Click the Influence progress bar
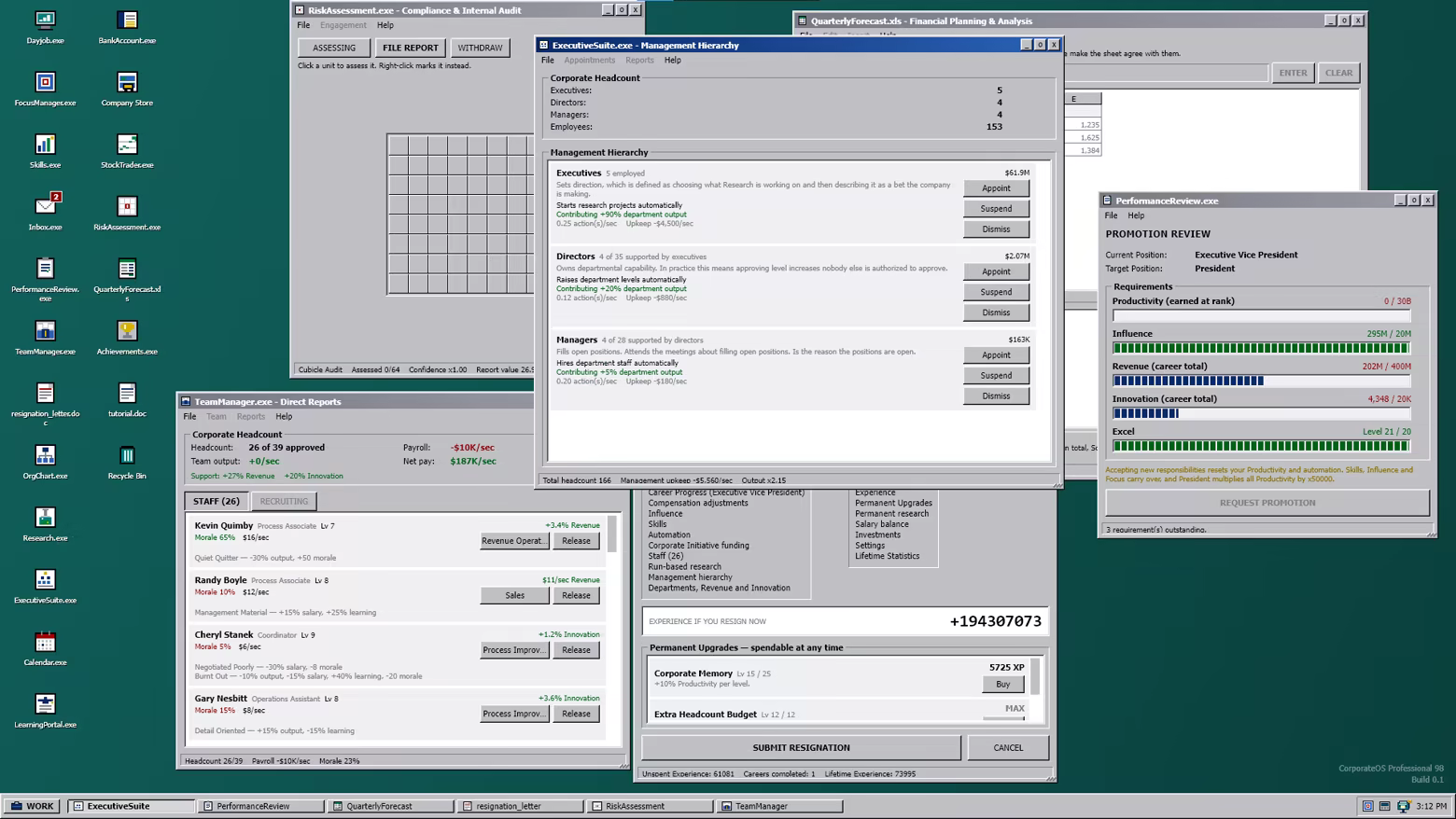This screenshot has height=819, width=1456. point(1261,348)
